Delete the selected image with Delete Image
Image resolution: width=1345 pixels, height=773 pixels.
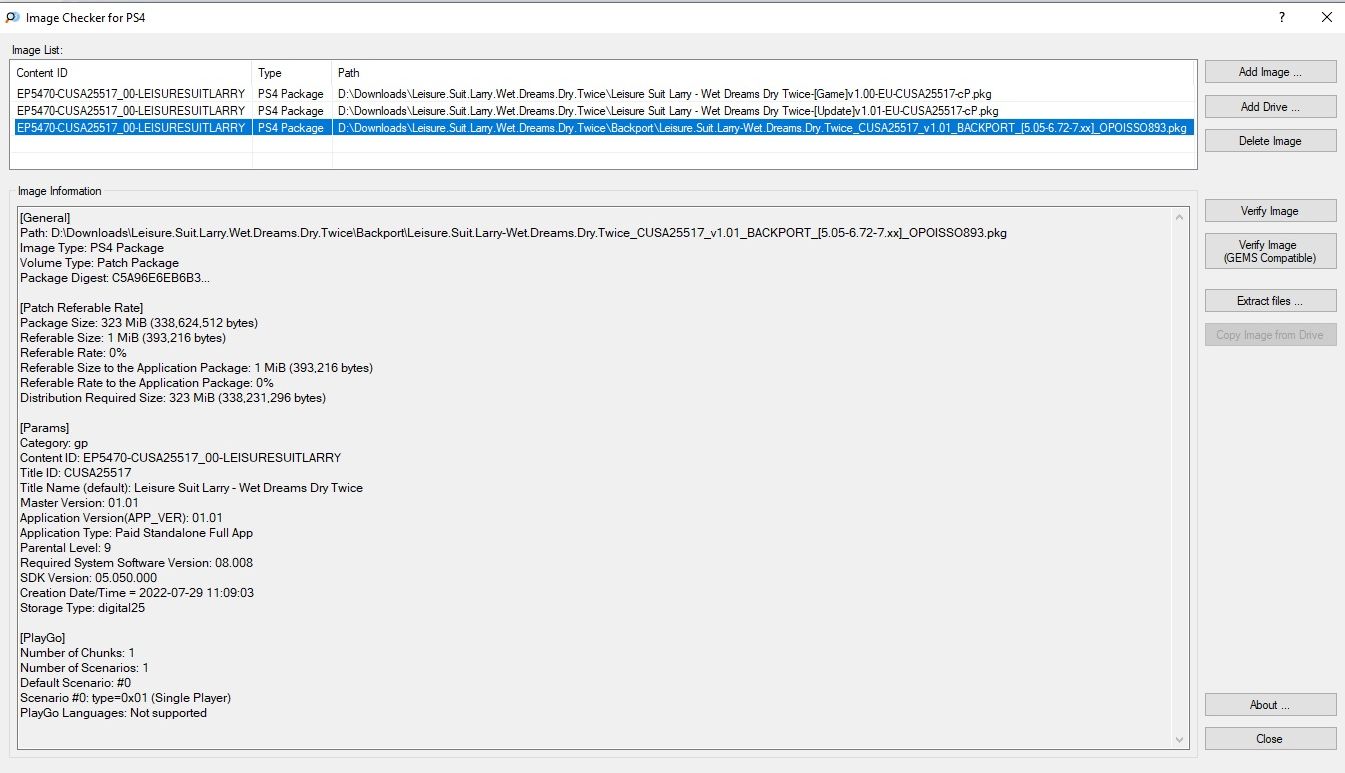pos(1270,141)
